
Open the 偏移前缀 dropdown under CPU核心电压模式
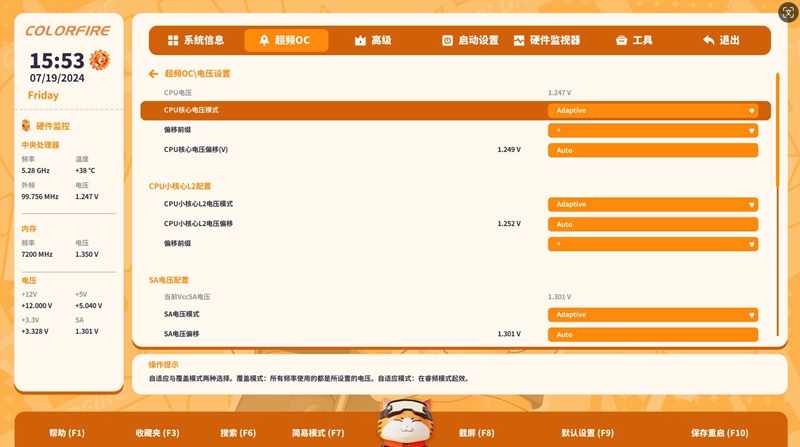(x=652, y=130)
